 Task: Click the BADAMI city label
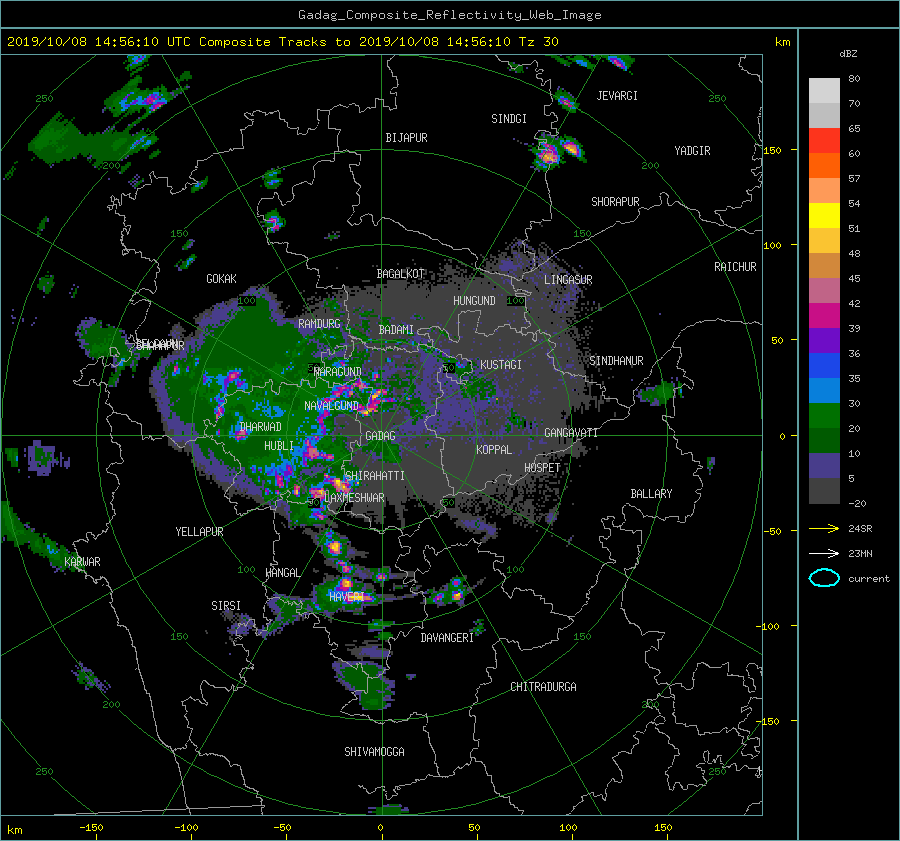[396, 330]
